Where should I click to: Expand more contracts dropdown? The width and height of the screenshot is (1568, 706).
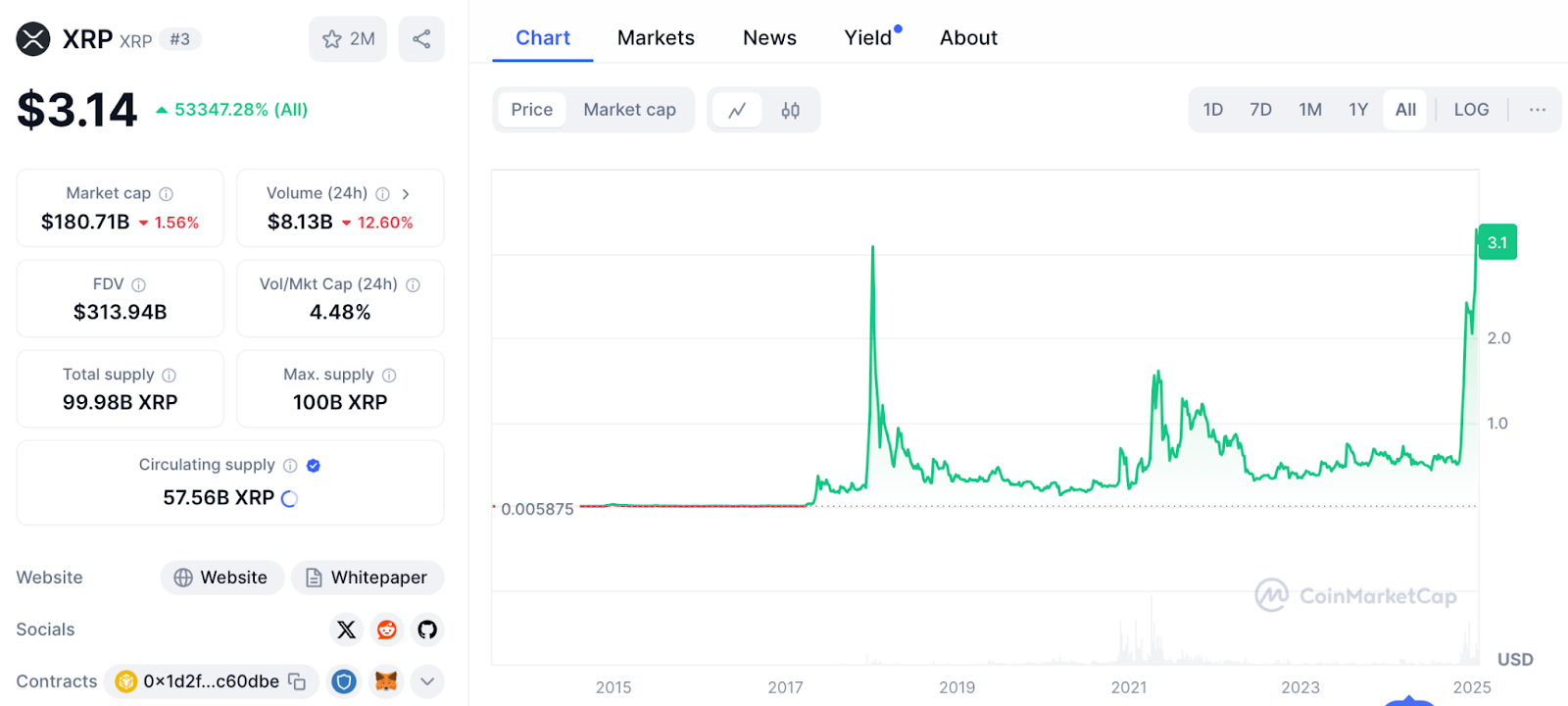tap(427, 681)
